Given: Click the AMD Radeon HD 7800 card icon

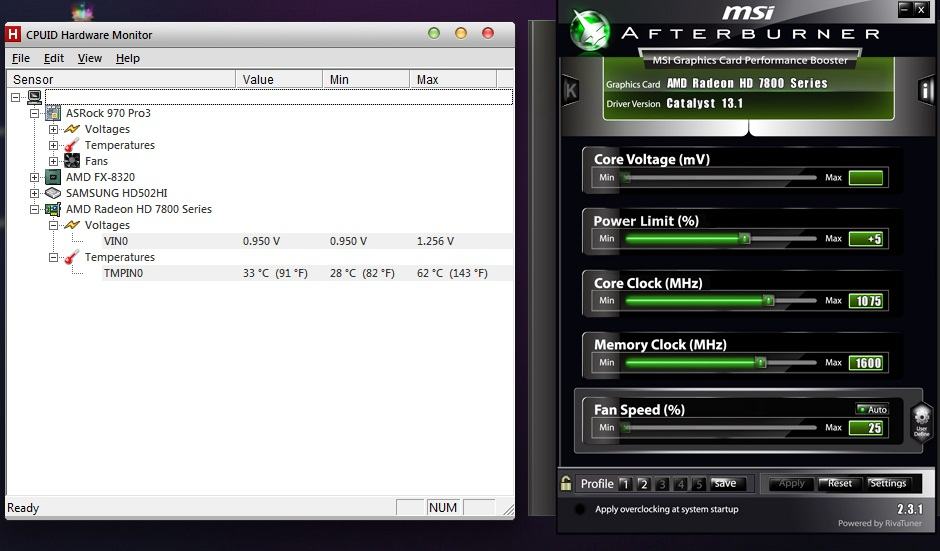Looking at the screenshot, I should point(53,209).
